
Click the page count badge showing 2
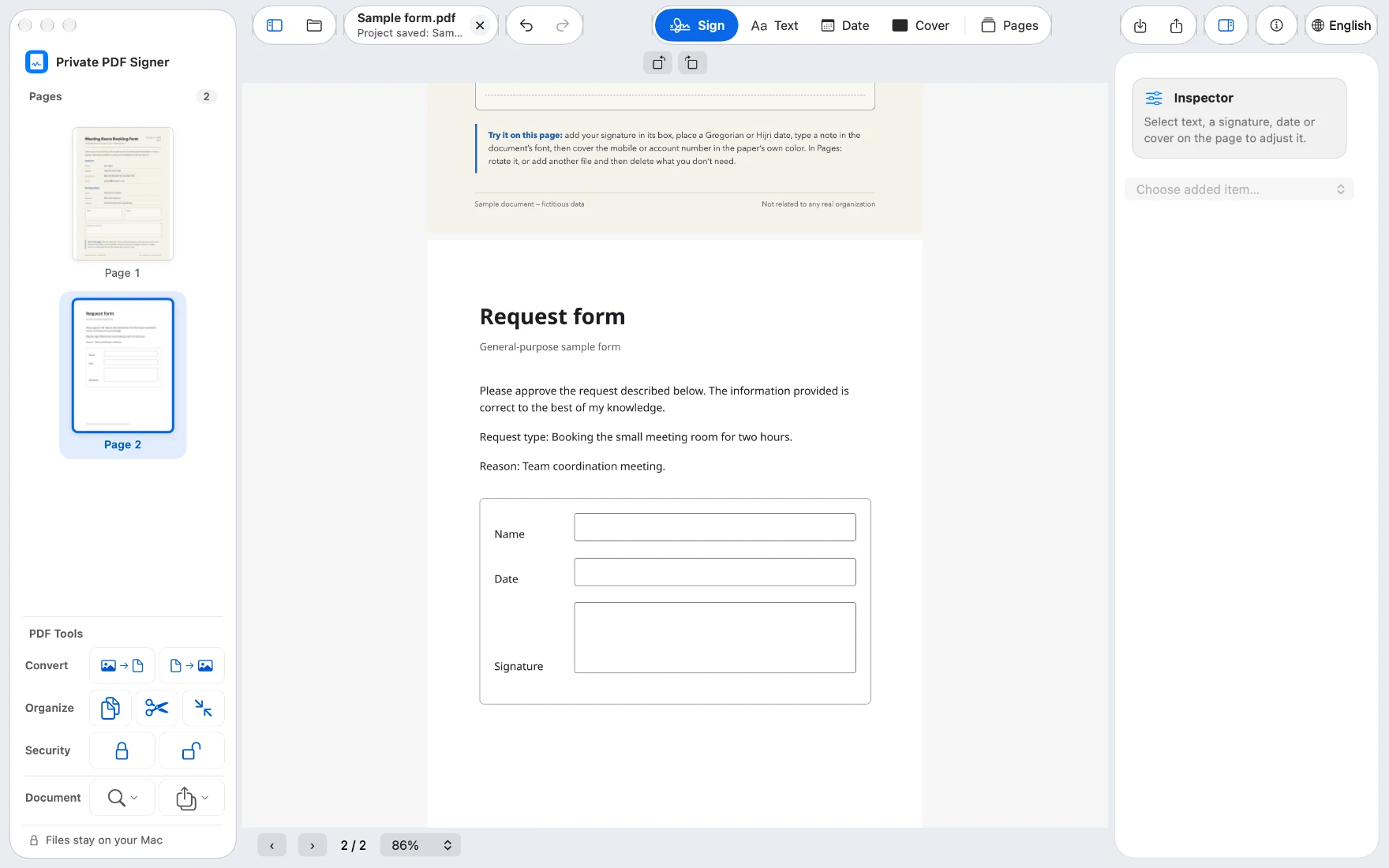click(x=207, y=96)
